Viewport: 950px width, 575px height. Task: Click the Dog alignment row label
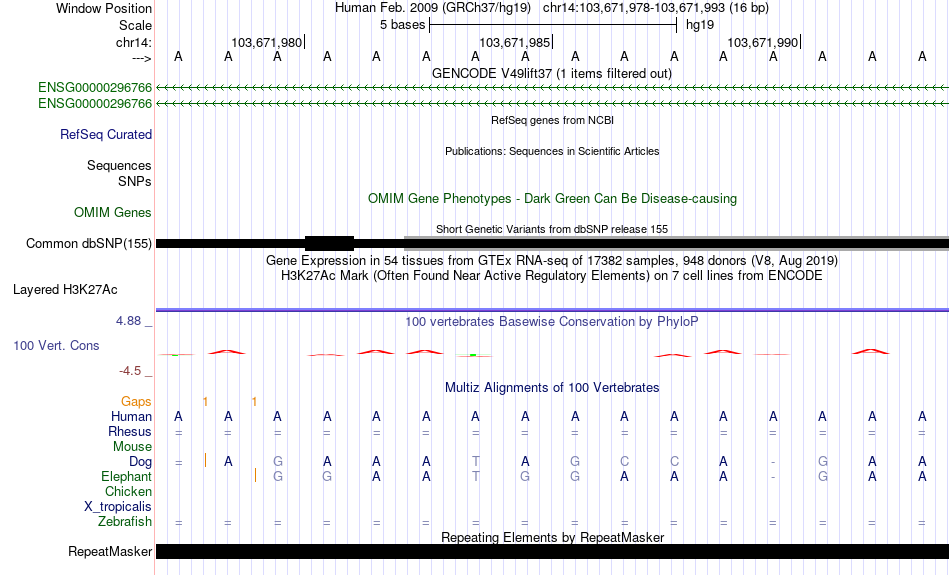point(140,462)
